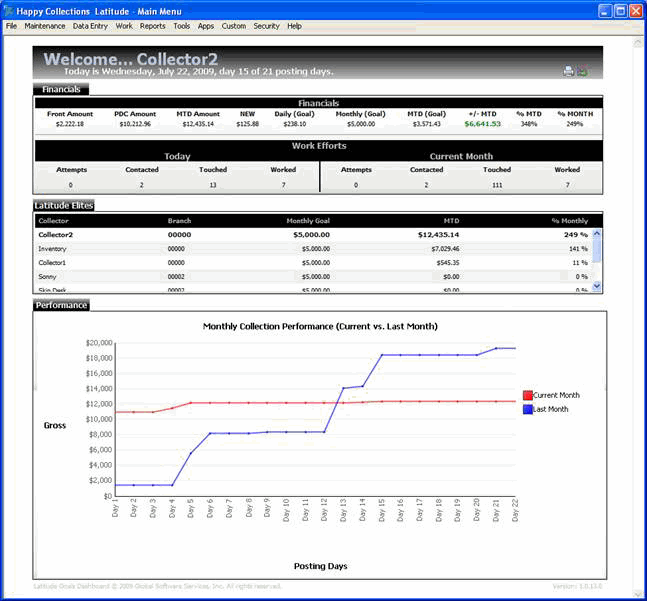Click the $12,435.14 MTD value for Collector2
Viewport: 647px width, 601px height.
pos(438,235)
